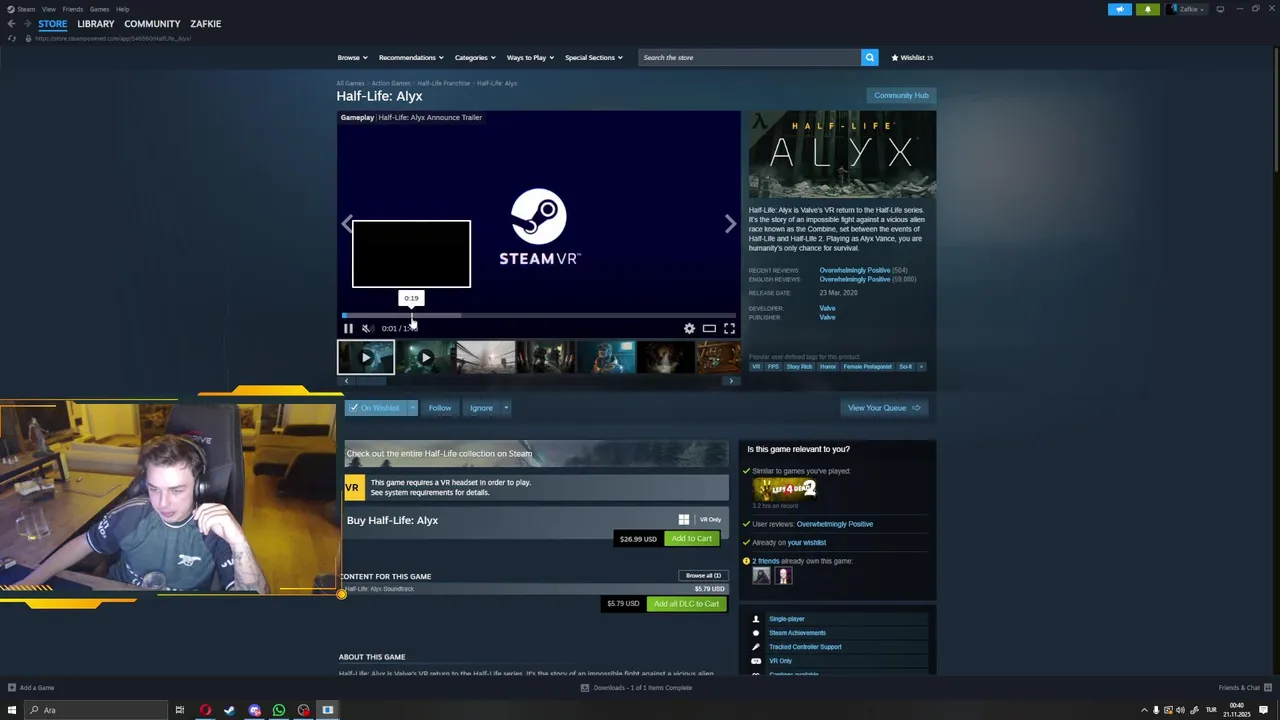Open Task View in the taskbar
Screen dimensions: 1280x720
click(180, 710)
